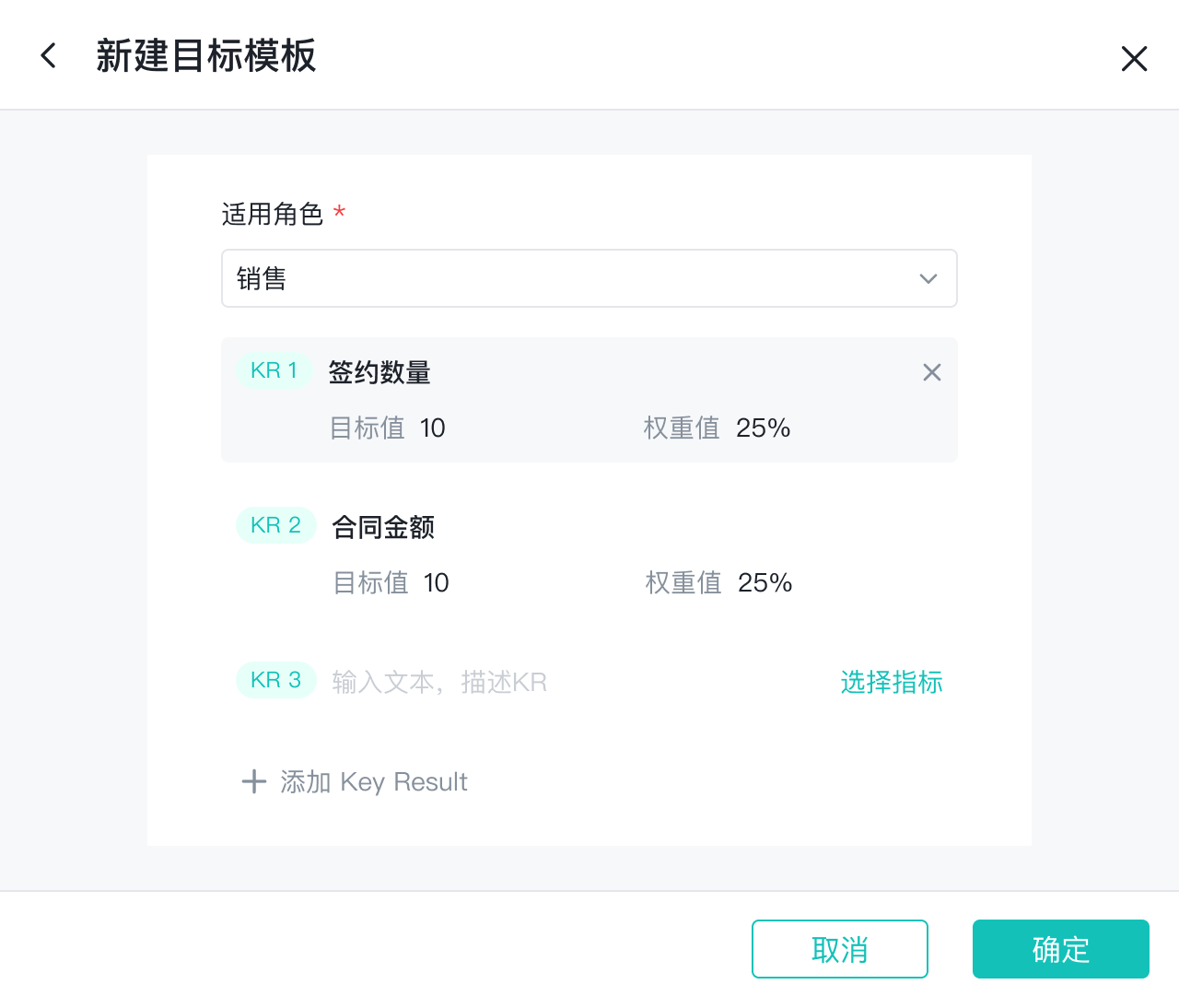Click the KR 2 badge

(276, 525)
